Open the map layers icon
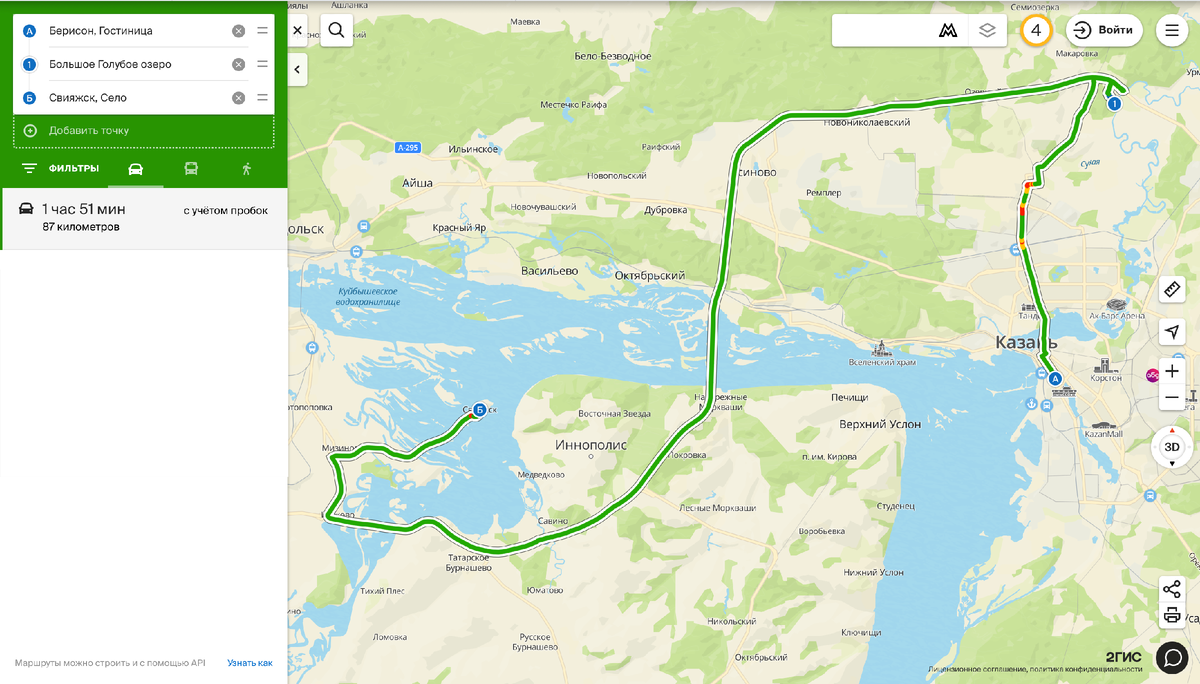The image size is (1200, 684). pos(987,30)
